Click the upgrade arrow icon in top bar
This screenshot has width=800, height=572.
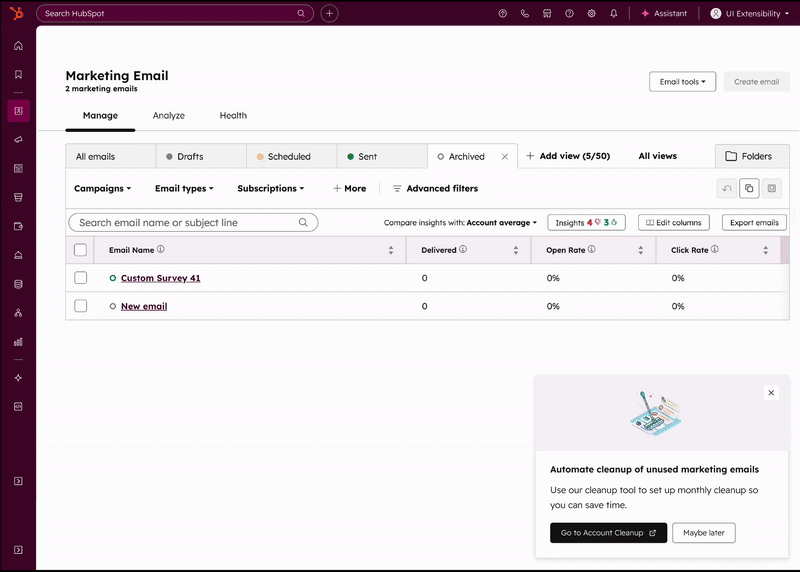click(x=503, y=14)
